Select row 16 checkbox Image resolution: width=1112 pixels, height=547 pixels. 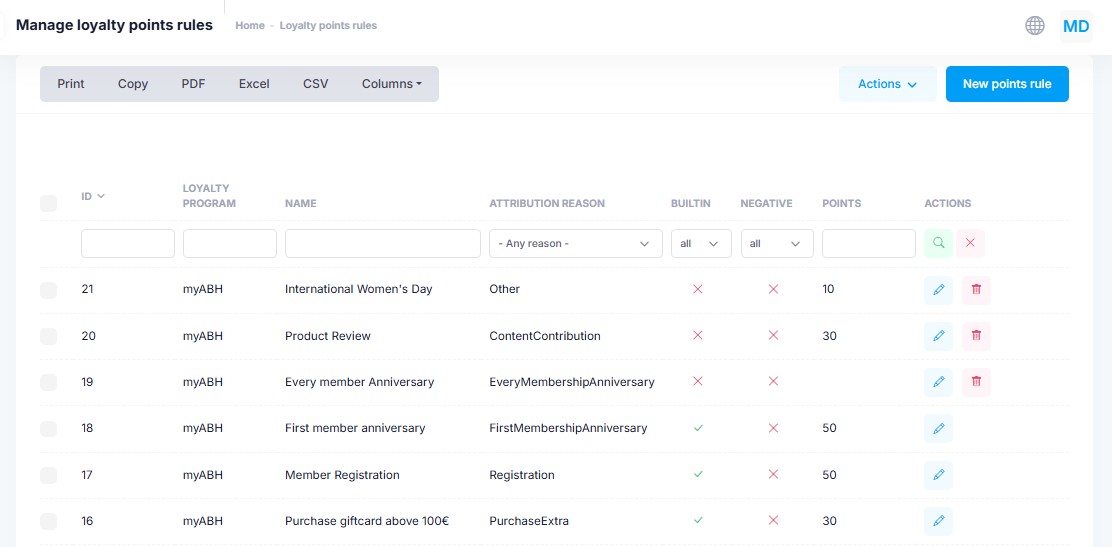(x=48, y=521)
